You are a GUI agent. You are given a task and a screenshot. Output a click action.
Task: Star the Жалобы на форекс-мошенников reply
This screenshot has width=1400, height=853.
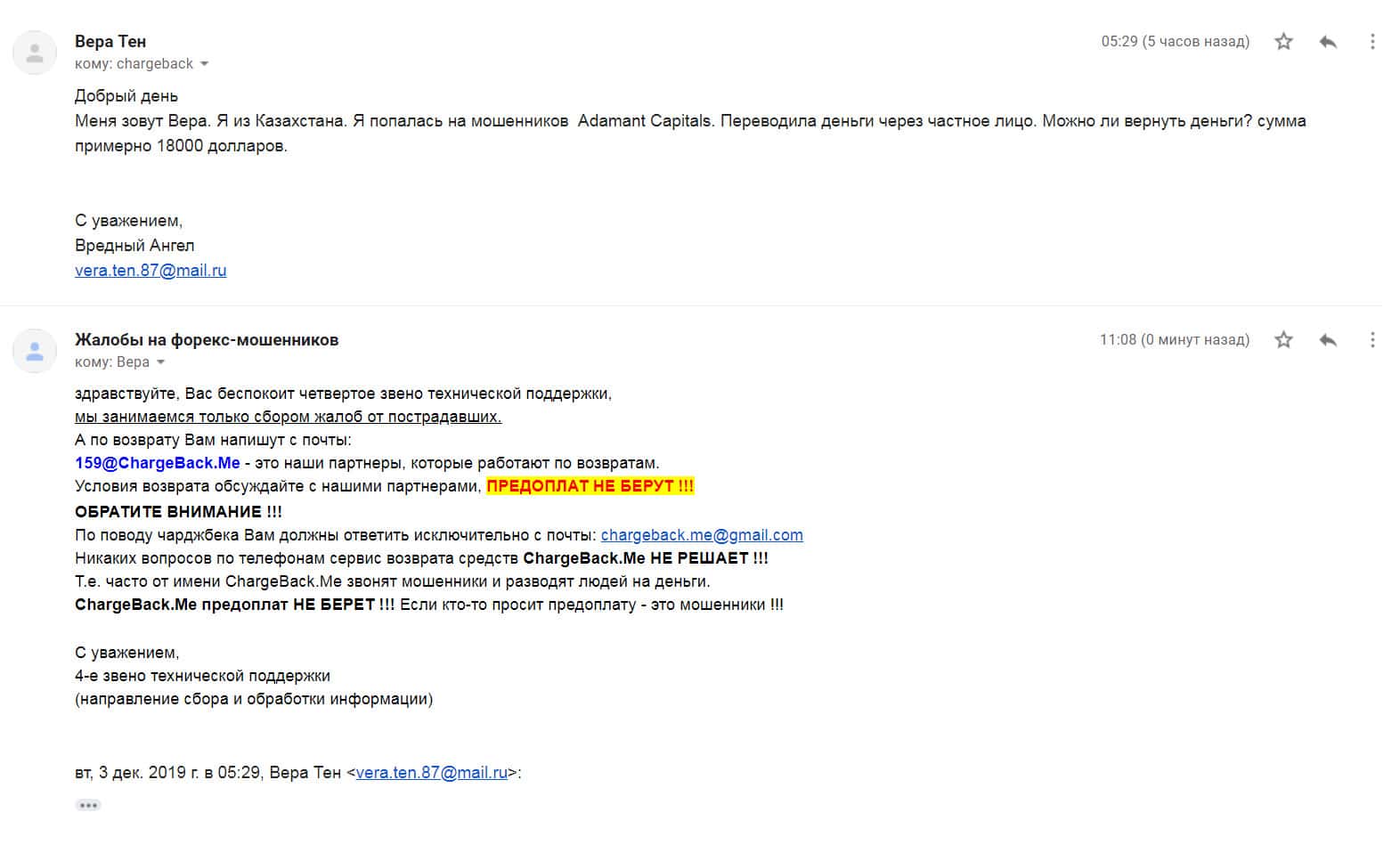1283,340
